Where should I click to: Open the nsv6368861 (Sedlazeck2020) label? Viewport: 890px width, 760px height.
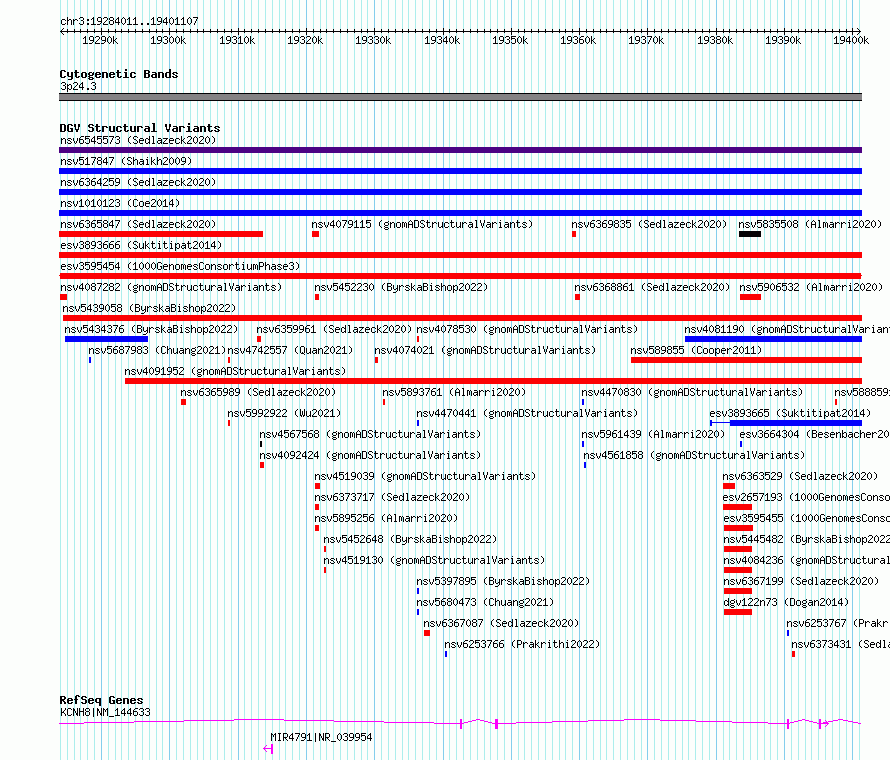coord(652,287)
